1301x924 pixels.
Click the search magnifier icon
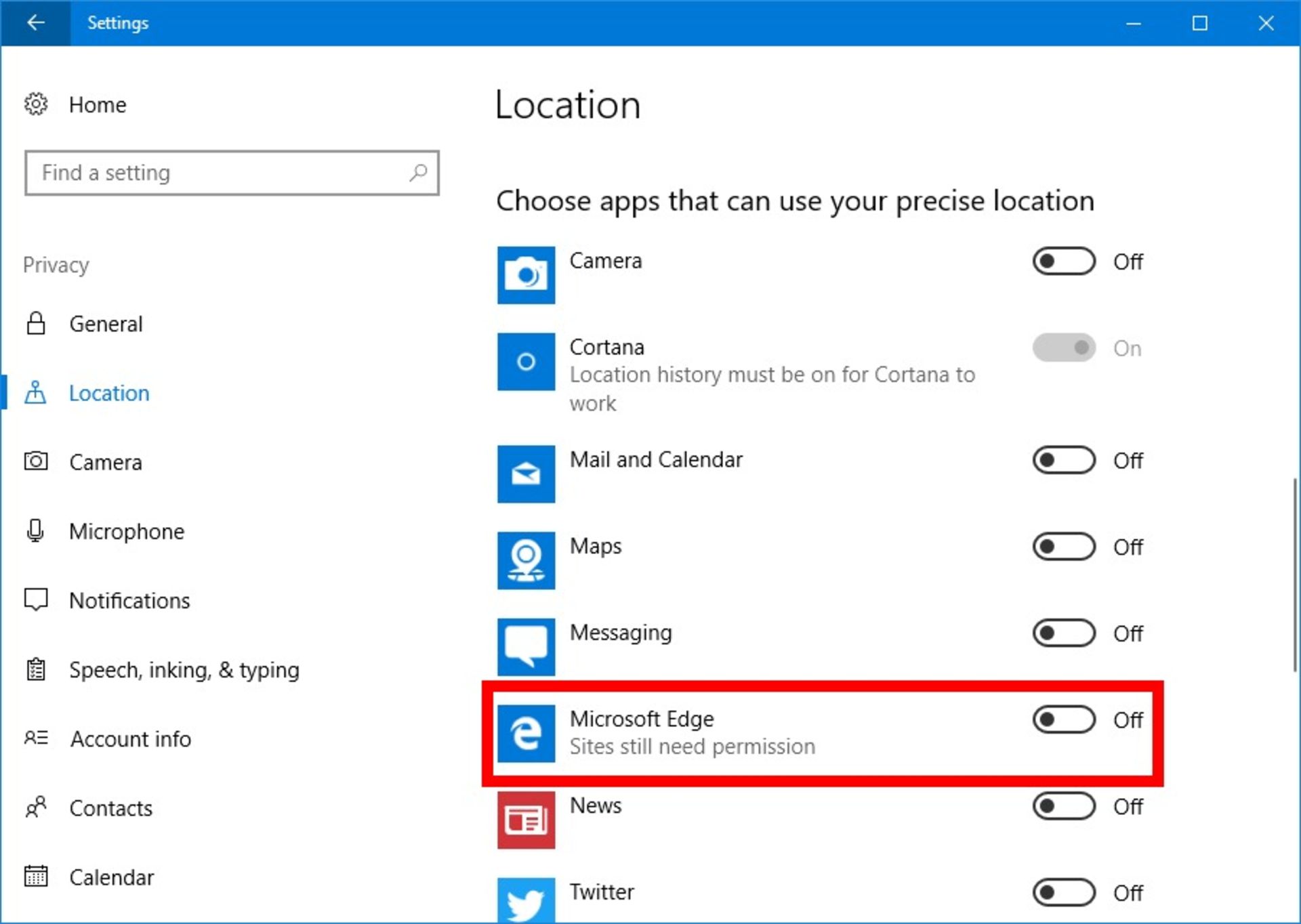tap(418, 173)
